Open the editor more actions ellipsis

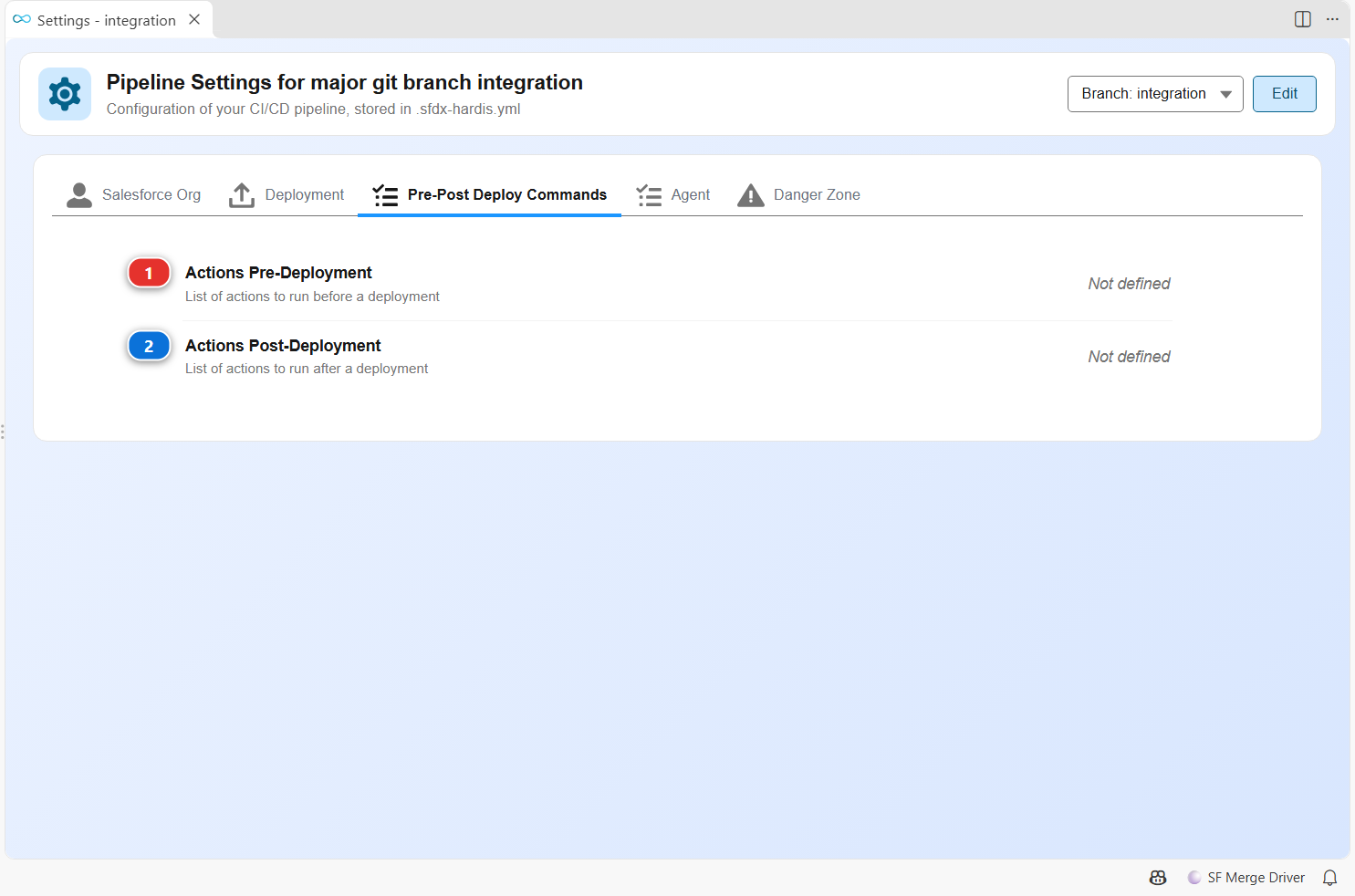(x=1332, y=19)
